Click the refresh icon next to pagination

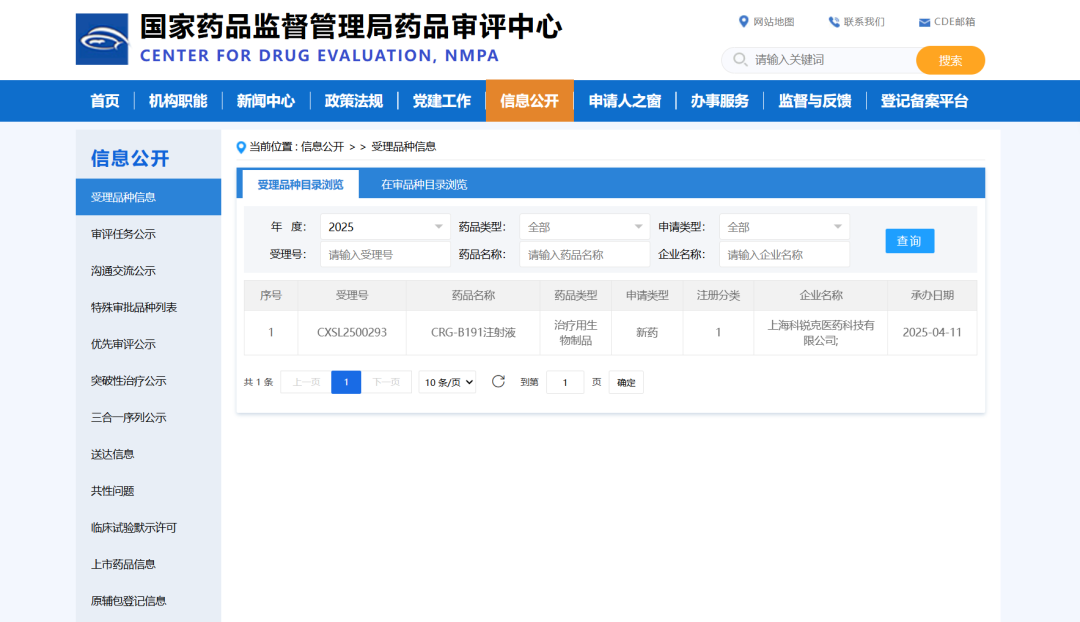pyautogui.click(x=498, y=382)
